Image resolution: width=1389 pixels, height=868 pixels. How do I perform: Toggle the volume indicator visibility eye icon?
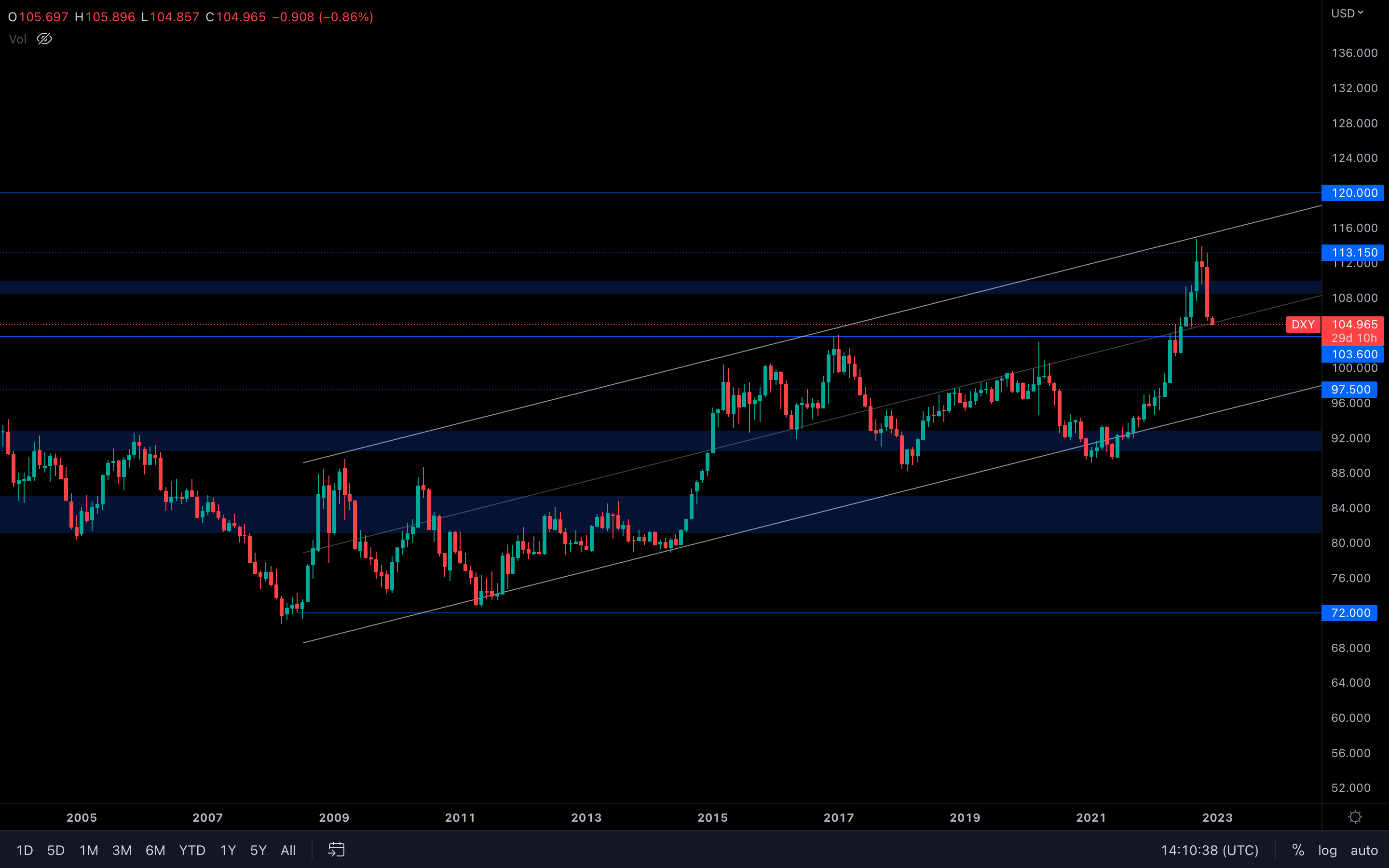click(x=44, y=39)
